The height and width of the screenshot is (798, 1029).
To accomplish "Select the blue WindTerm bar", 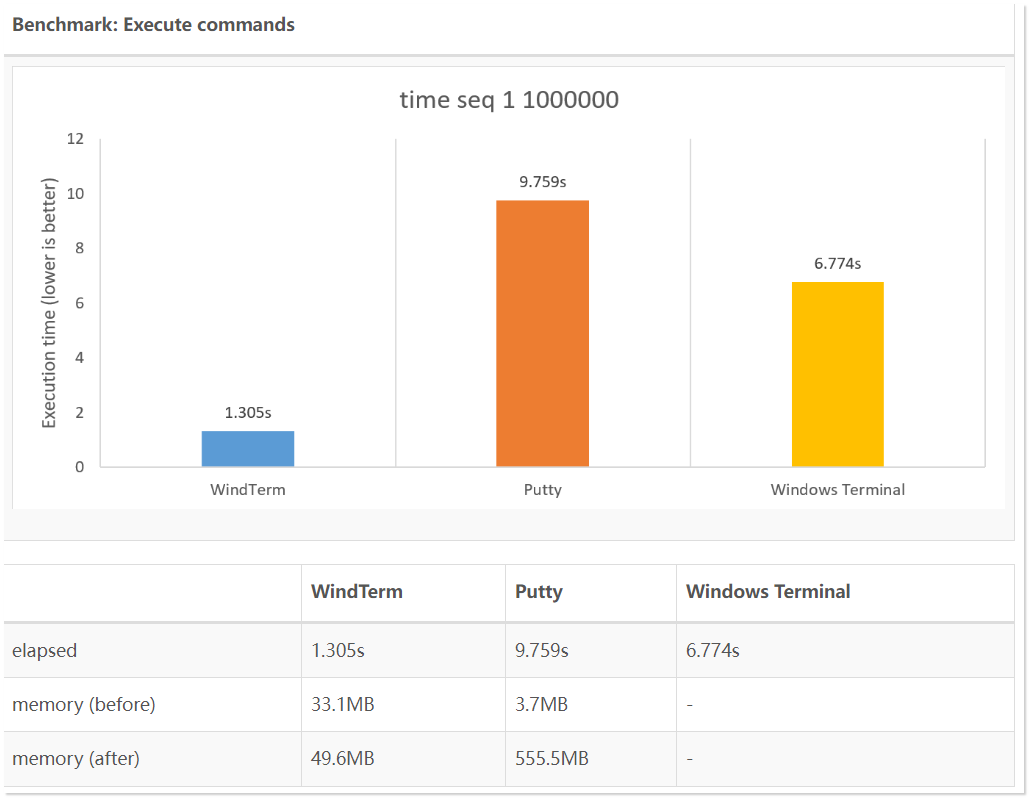I will coord(247,448).
